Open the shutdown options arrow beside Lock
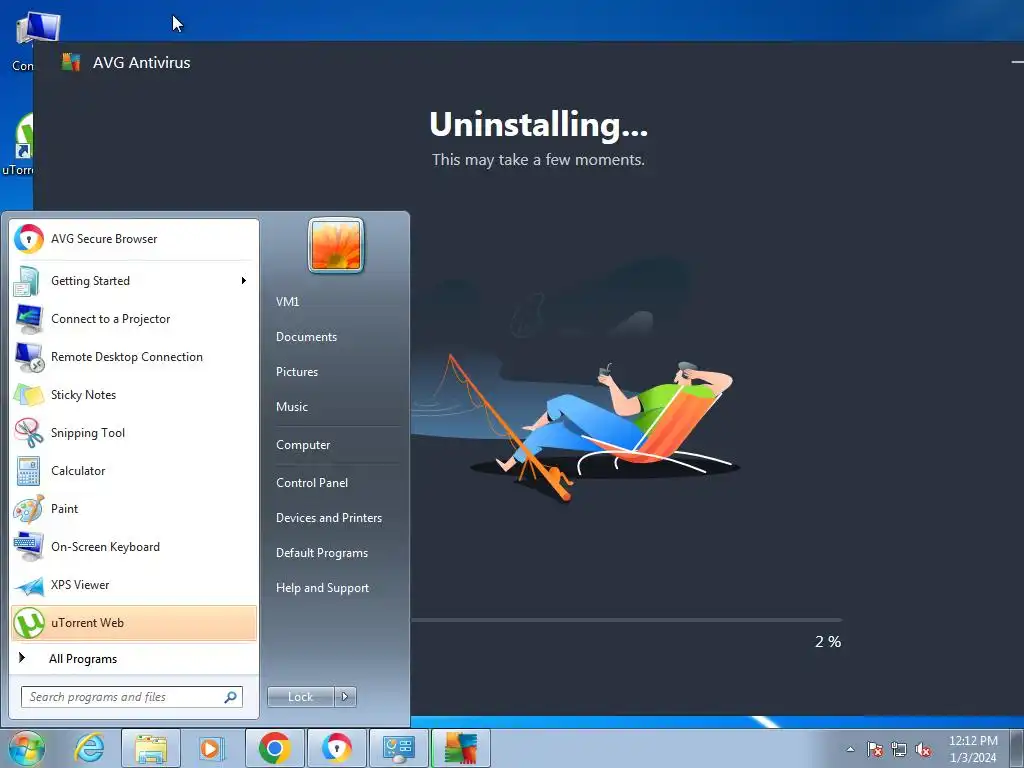Viewport: 1024px width, 768px height. [x=345, y=697]
